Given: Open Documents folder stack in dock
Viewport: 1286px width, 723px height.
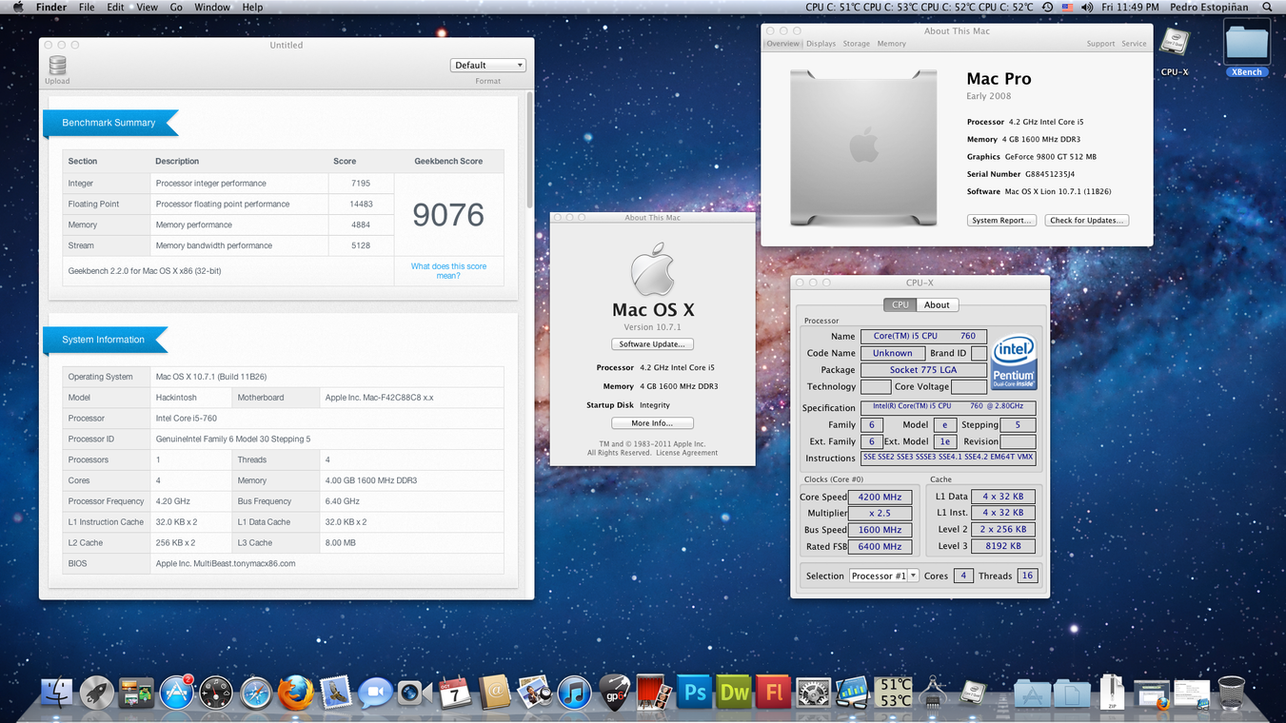Looking at the screenshot, I should pos(1071,692).
